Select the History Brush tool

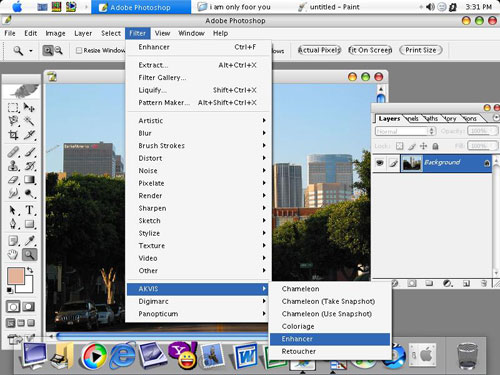(29, 166)
